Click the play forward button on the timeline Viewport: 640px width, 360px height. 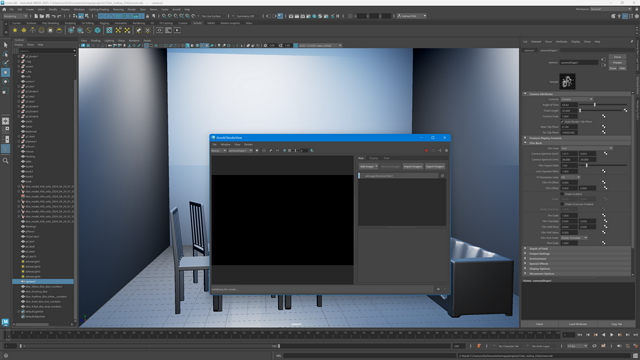tap(611, 335)
